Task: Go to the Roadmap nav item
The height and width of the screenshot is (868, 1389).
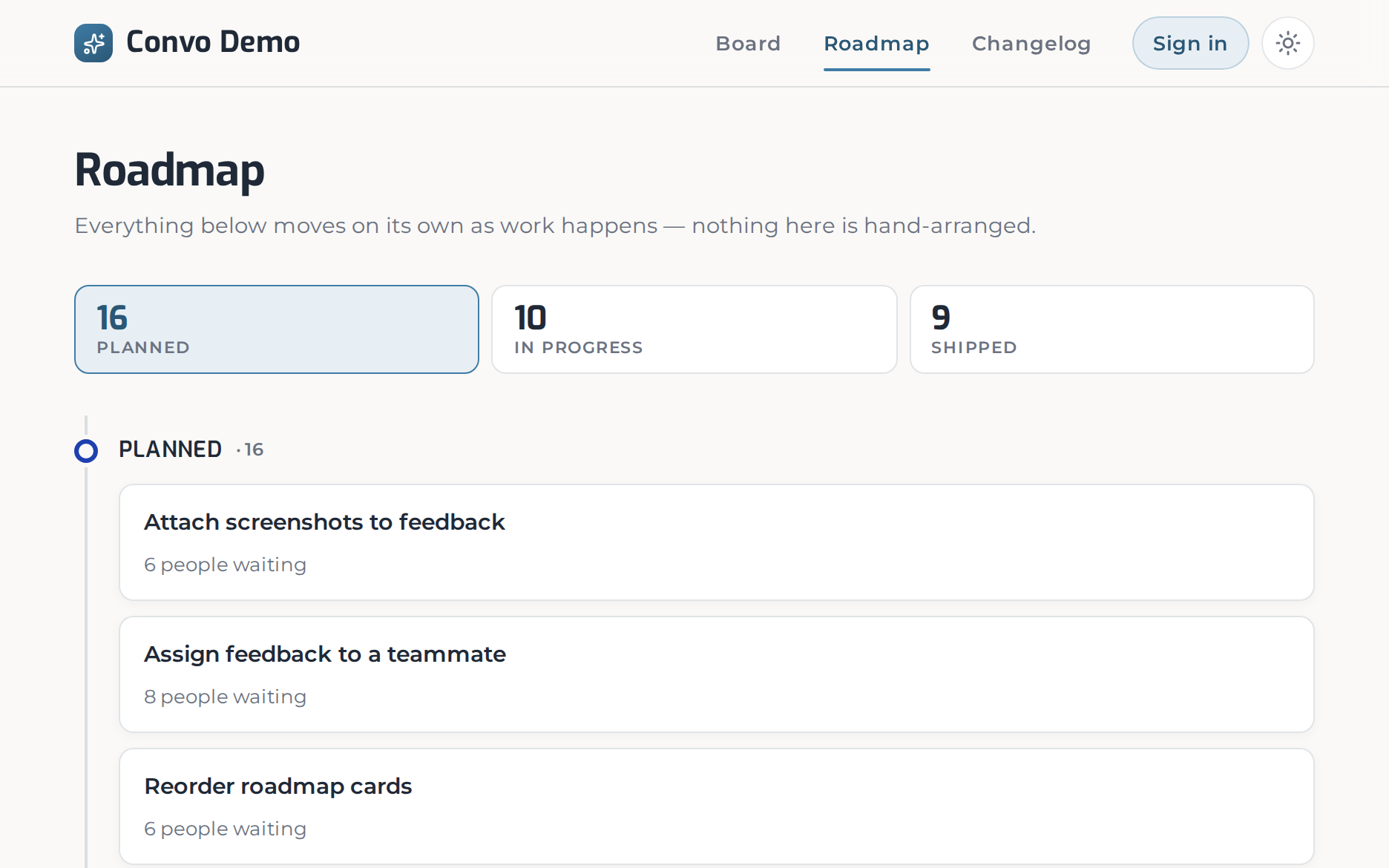Action: [876, 43]
